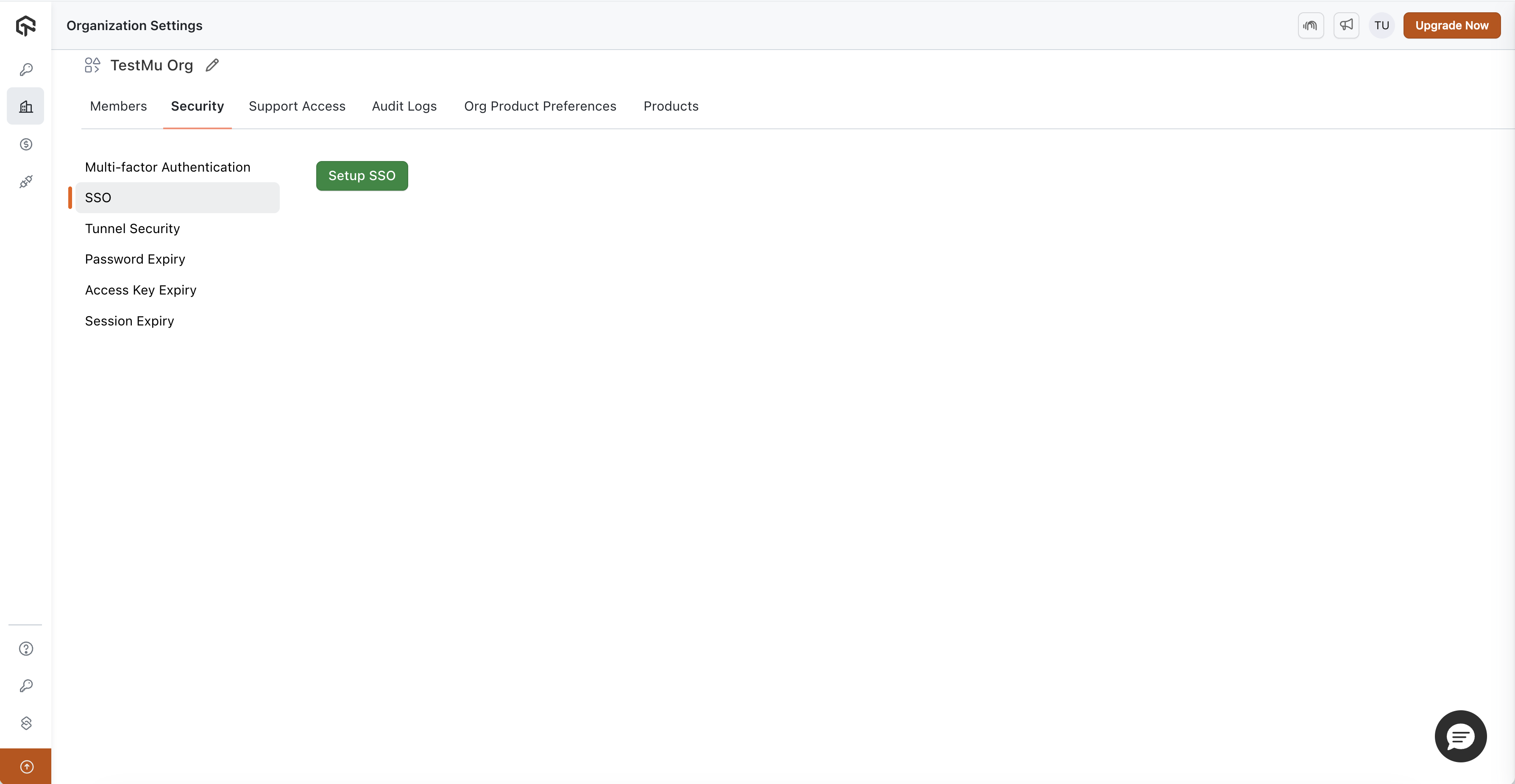This screenshot has width=1515, height=784.
Task: Open the chat support bubble
Action: pos(1460,736)
